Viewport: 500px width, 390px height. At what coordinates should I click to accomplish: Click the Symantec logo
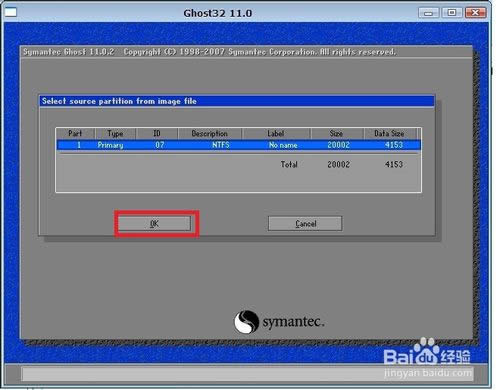pyautogui.click(x=279, y=322)
